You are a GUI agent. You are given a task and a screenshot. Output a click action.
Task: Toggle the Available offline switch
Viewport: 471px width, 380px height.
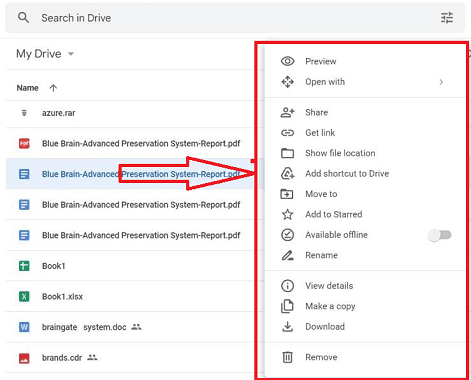tap(440, 235)
